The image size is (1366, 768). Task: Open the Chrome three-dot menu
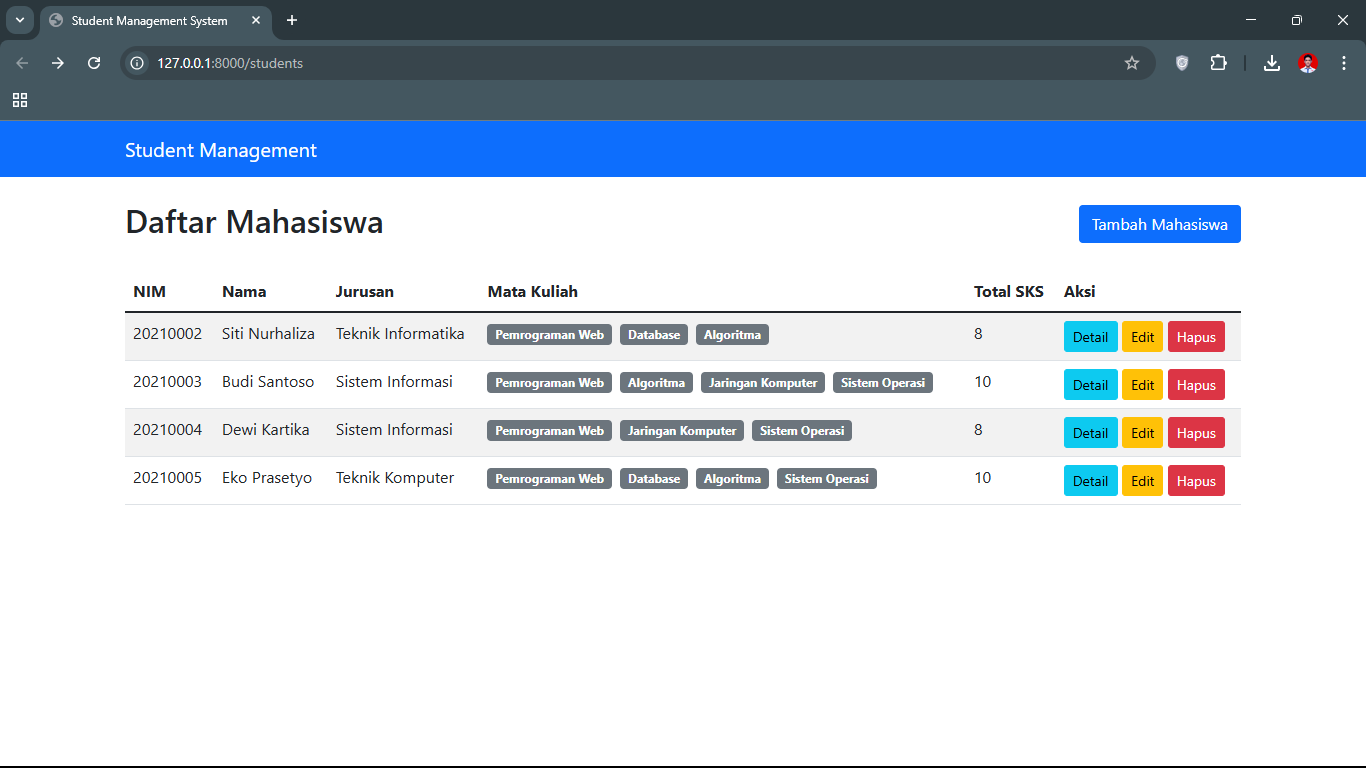point(1343,63)
